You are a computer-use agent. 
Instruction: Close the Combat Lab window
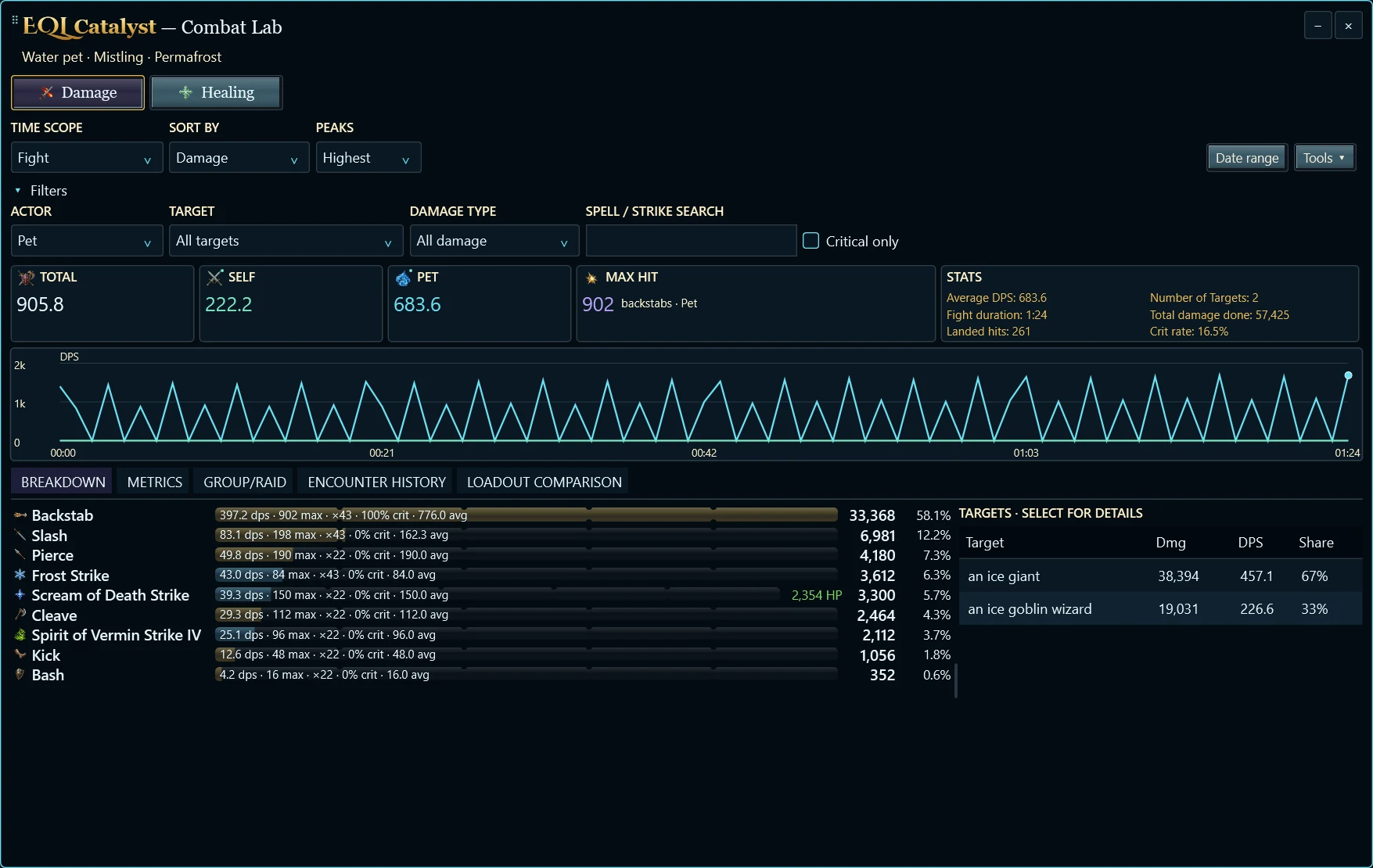point(1348,26)
